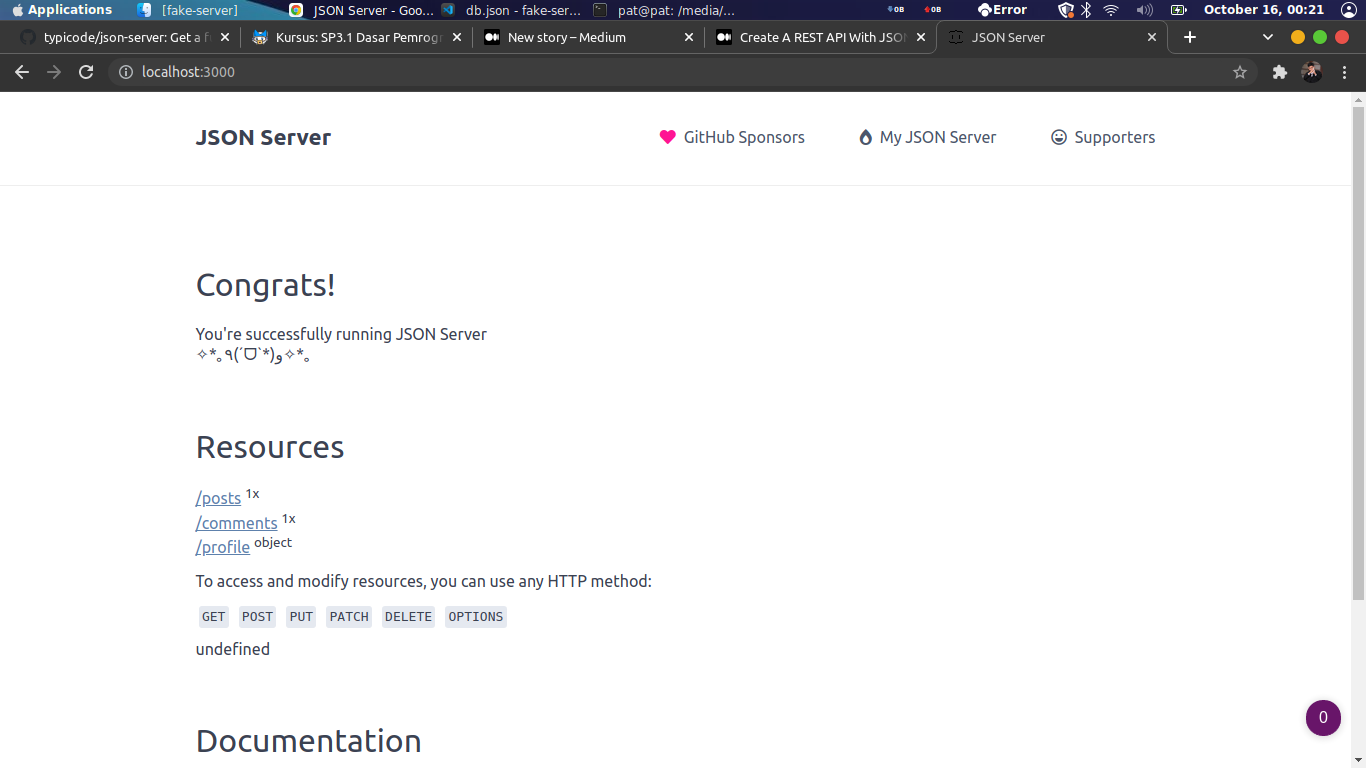Switch to pat@pat terminal window in taskbar
This screenshot has height=768, width=1366.
pos(664,10)
